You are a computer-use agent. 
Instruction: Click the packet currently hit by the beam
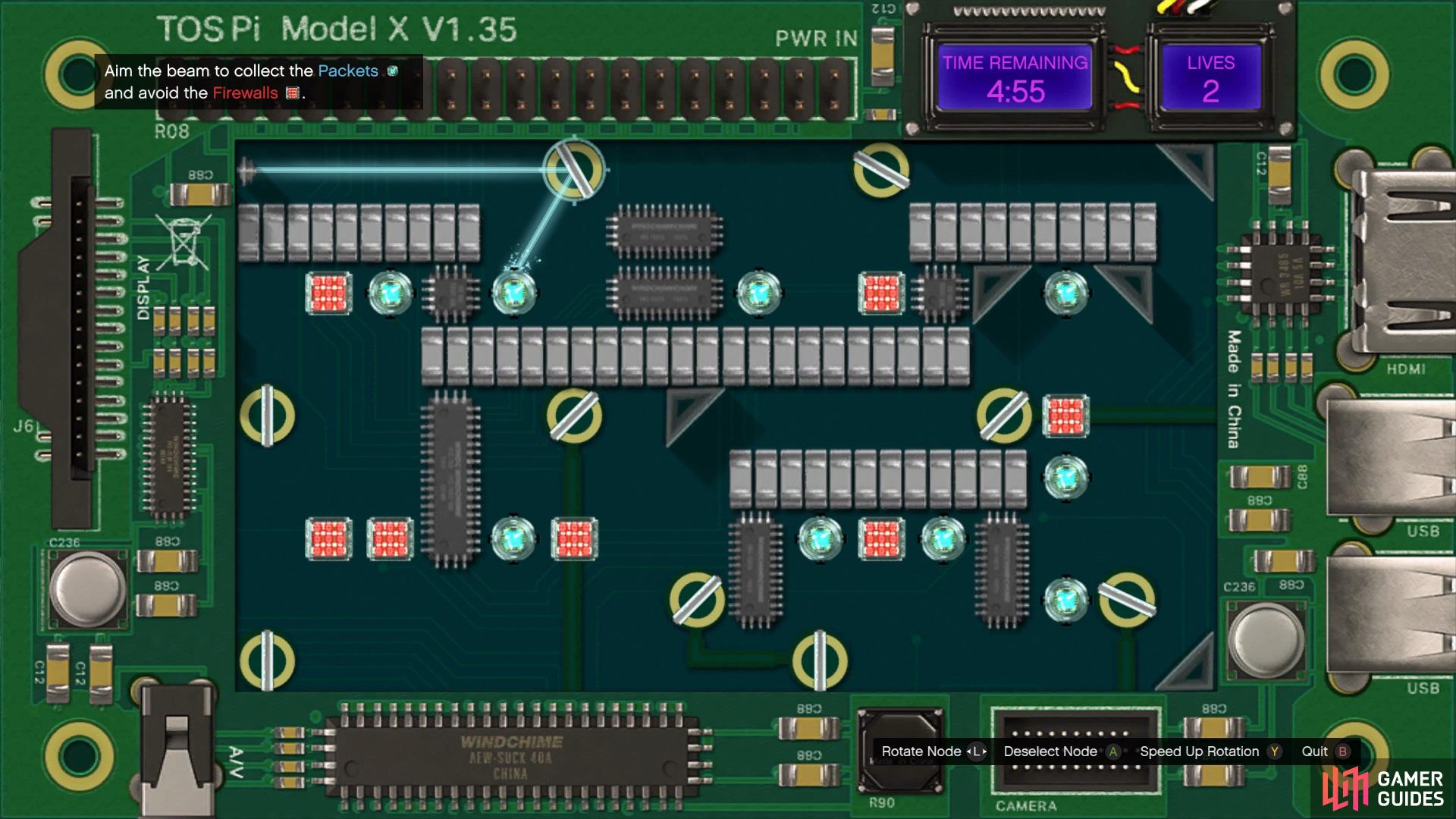click(x=513, y=293)
